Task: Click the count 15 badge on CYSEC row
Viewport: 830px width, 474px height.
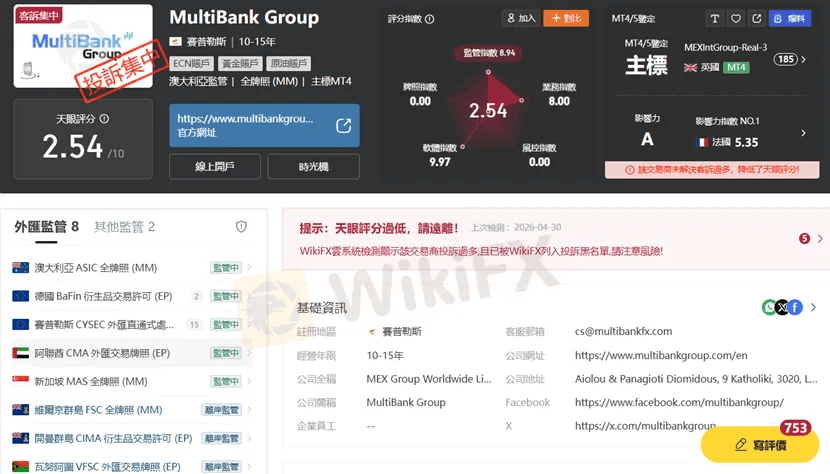Action: coord(194,325)
